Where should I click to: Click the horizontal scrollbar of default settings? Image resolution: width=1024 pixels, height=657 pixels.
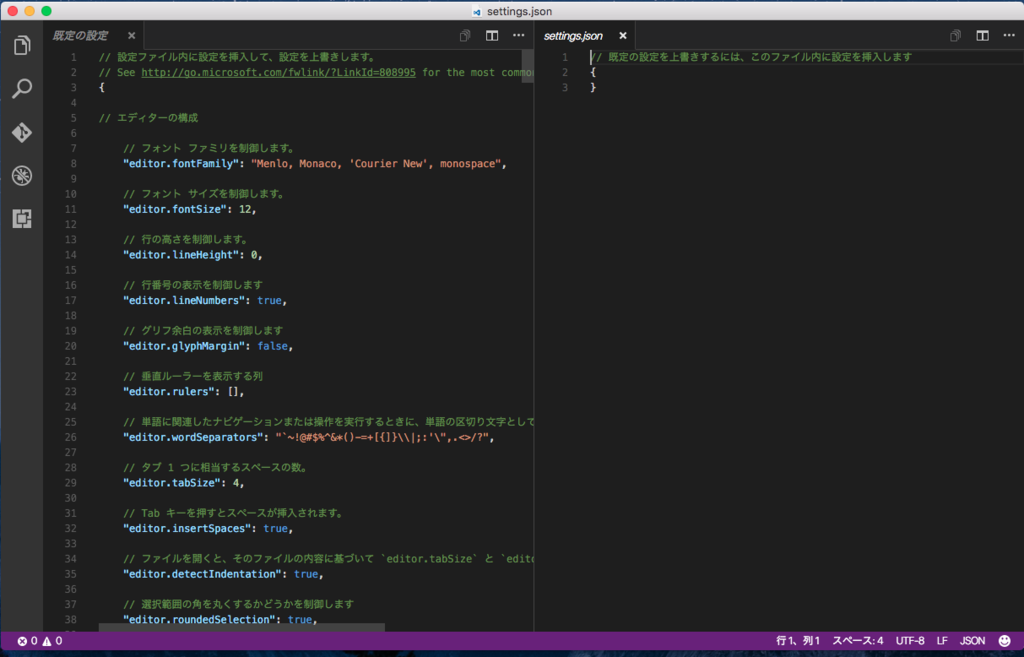pos(242,628)
